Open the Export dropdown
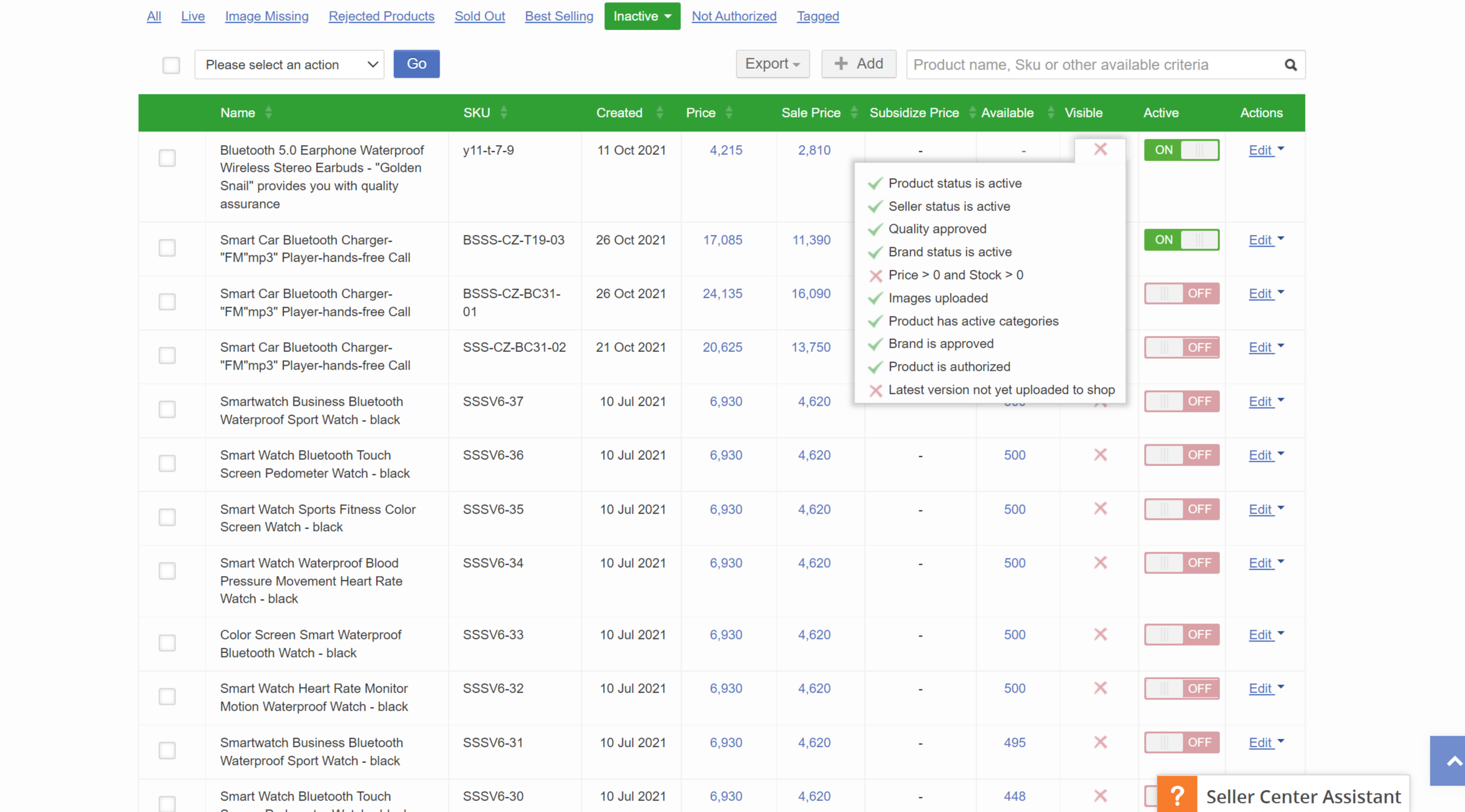Image resolution: width=1465 pixels, height=812 pixels. (772, 64)
